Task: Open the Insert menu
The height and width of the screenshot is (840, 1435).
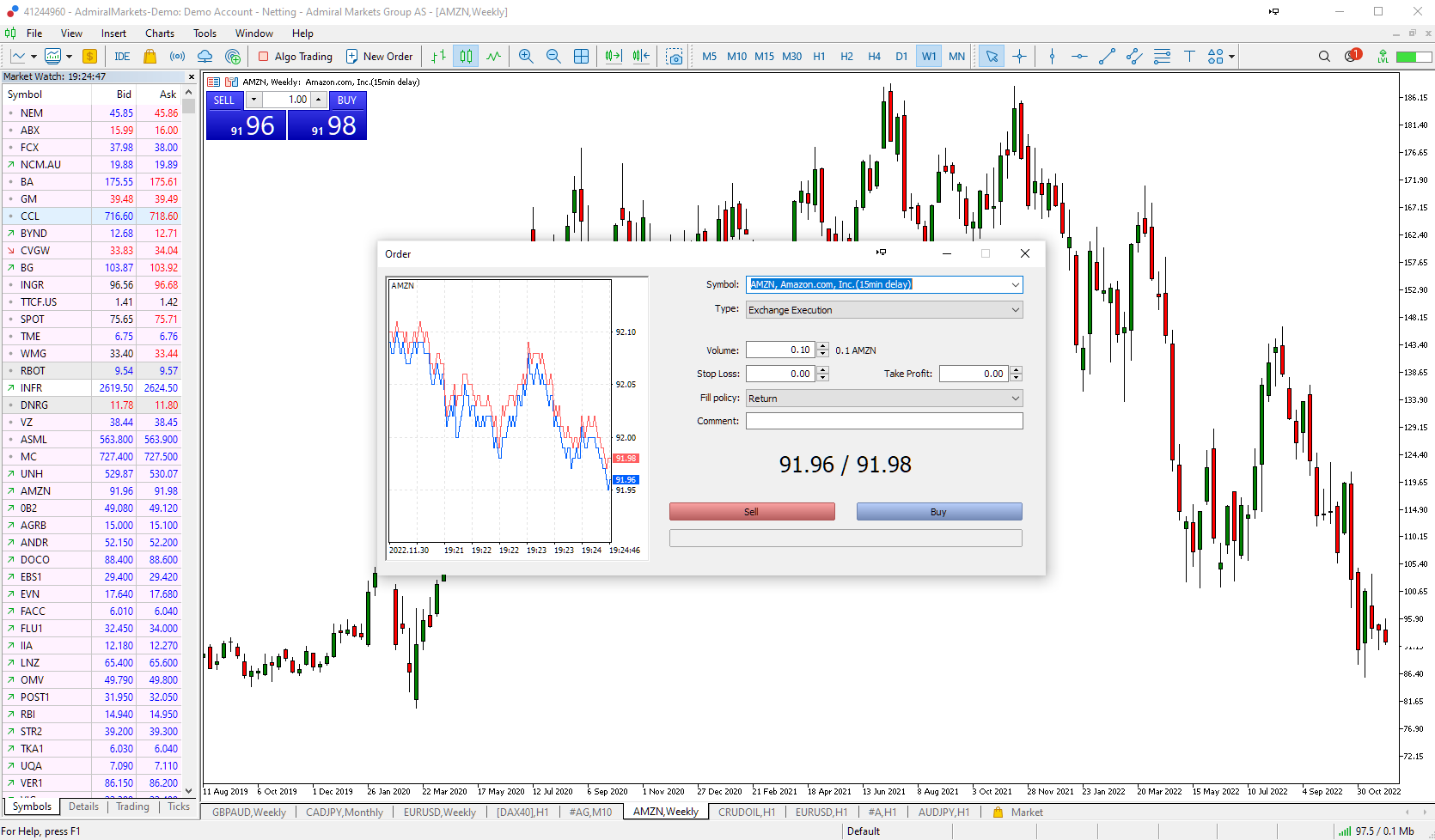Action: click(x=113, y=33)
